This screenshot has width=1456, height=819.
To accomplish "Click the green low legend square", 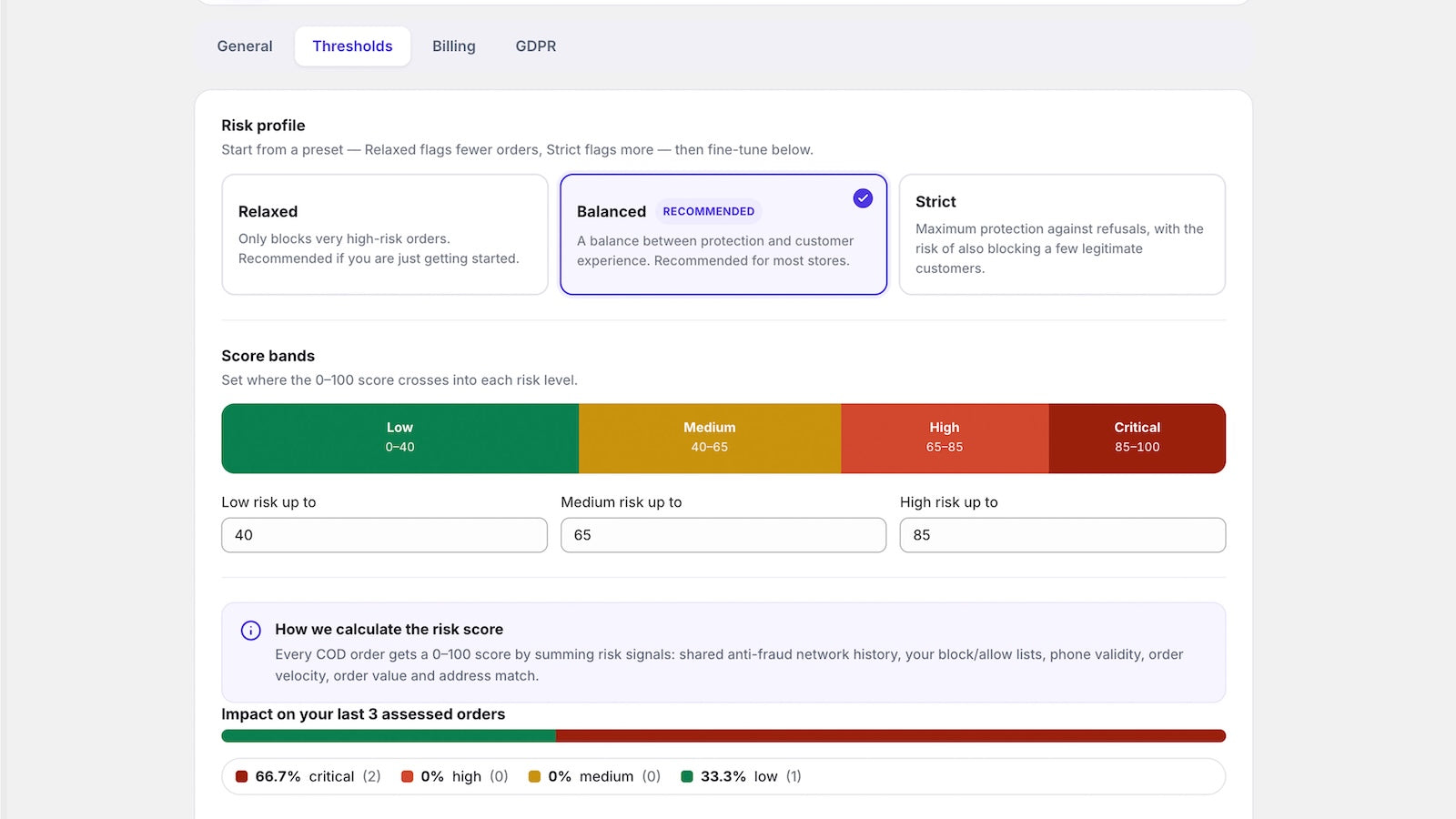I will 687,776.
